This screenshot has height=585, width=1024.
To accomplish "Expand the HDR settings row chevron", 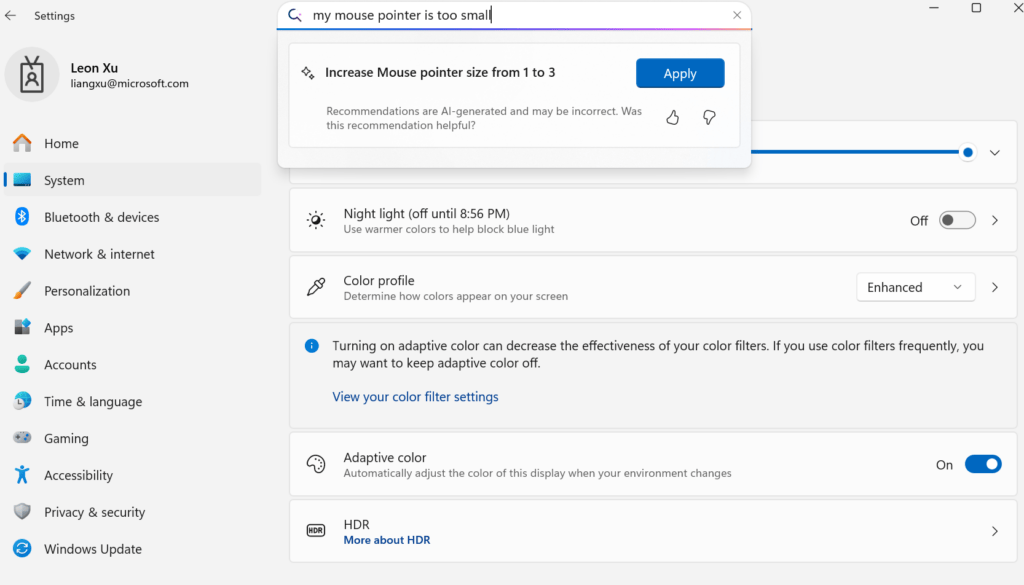I will pos(994,531).
